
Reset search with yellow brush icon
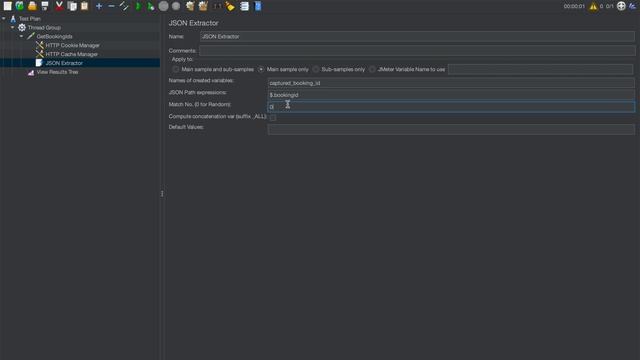click(x=230, y=6)
